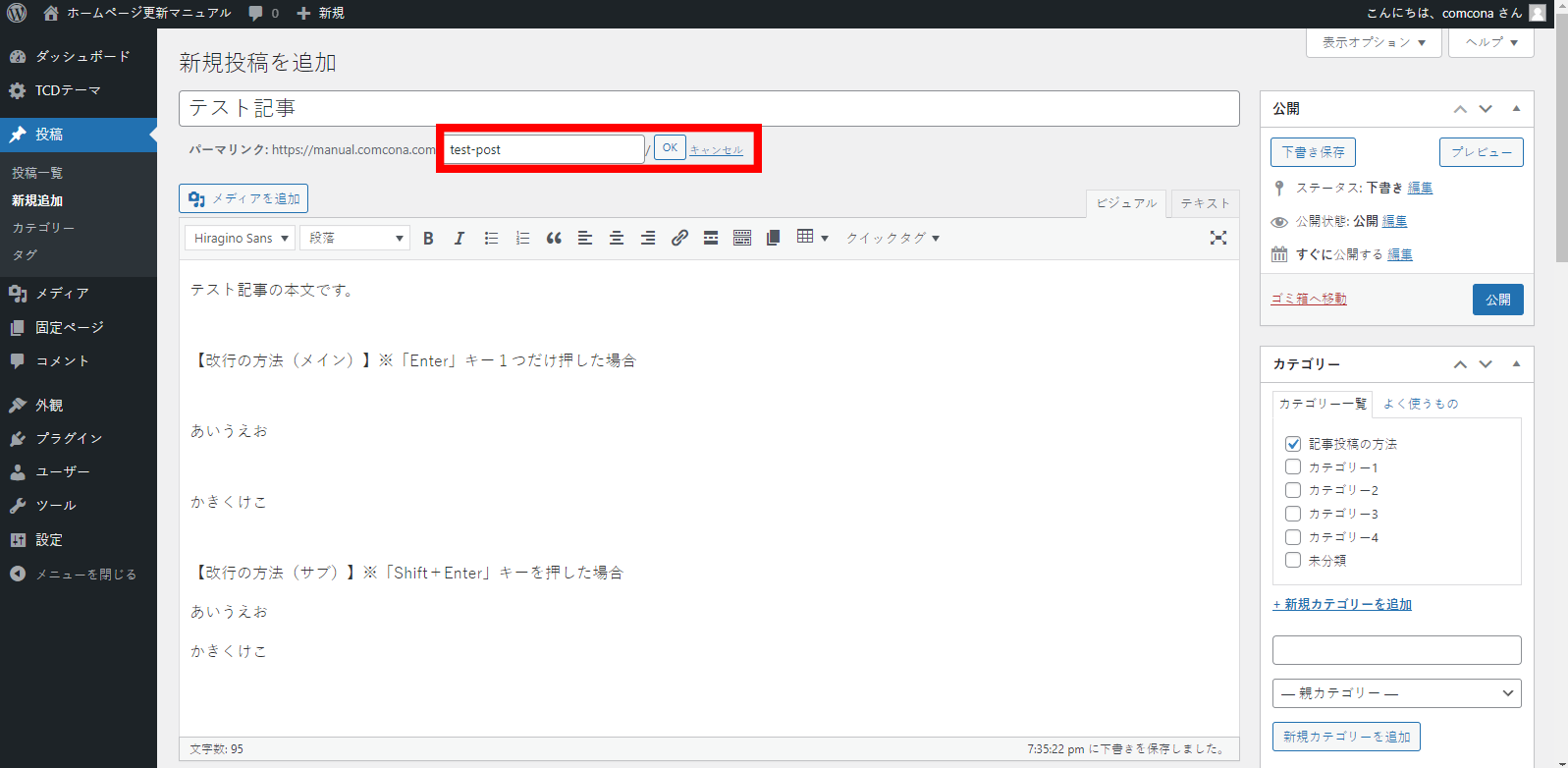1568x768 pixels.
Task: Insert a blockquote
Action: pos(554,239)
